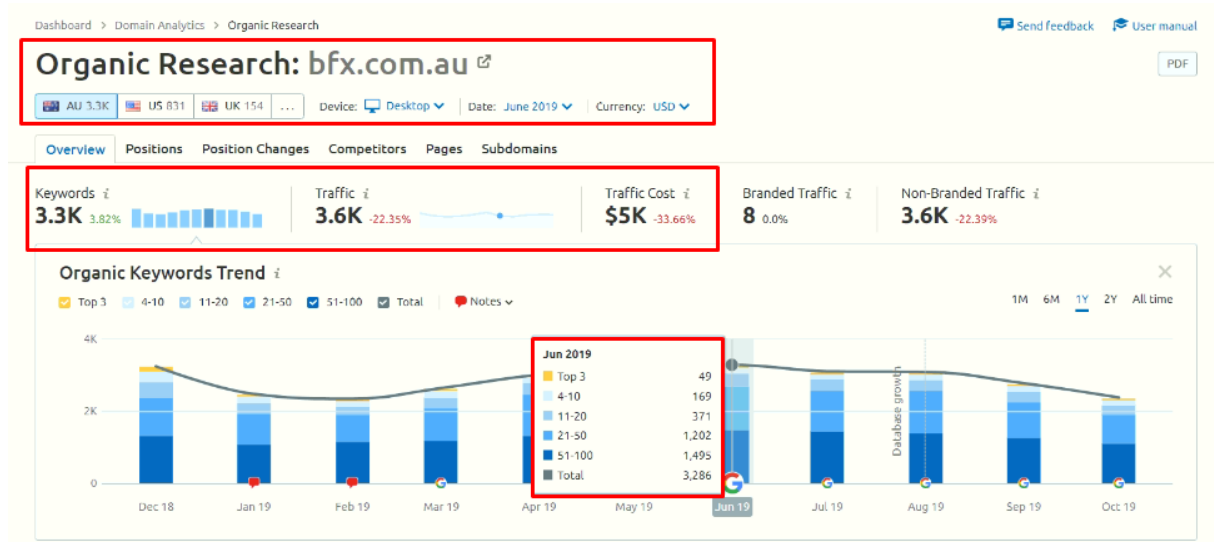Toggle the Top 3 checkbox
The height and width of the screenshot is (542, 1214).
(x=65, y=302)
